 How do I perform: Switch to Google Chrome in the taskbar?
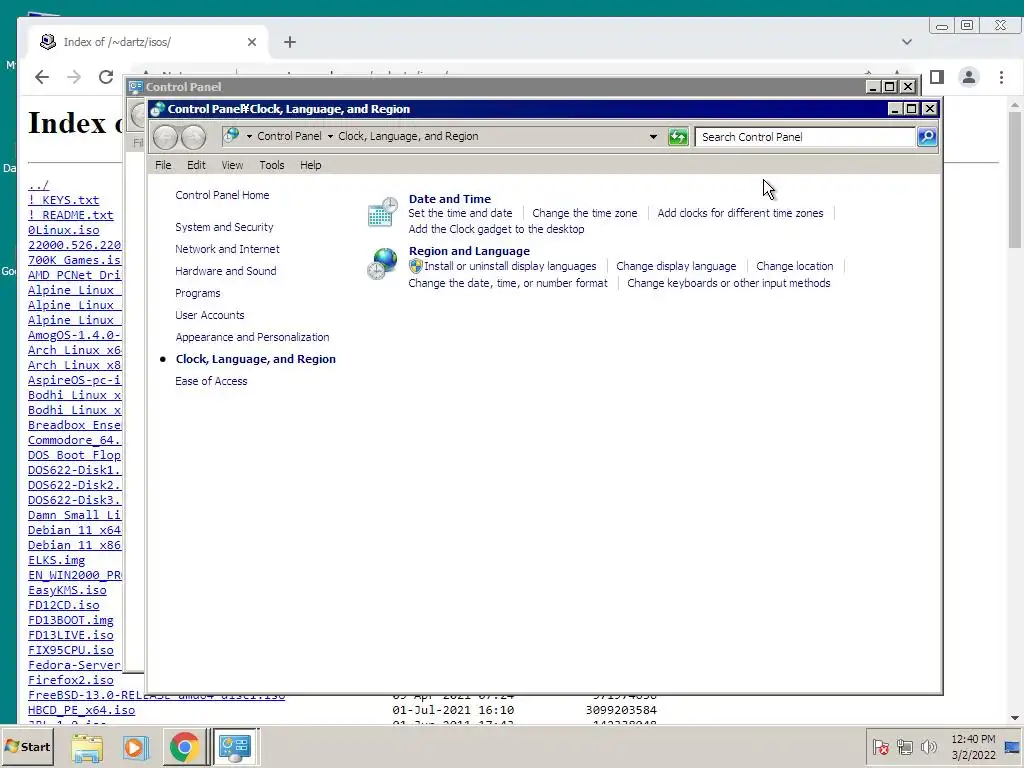(184, 747)
